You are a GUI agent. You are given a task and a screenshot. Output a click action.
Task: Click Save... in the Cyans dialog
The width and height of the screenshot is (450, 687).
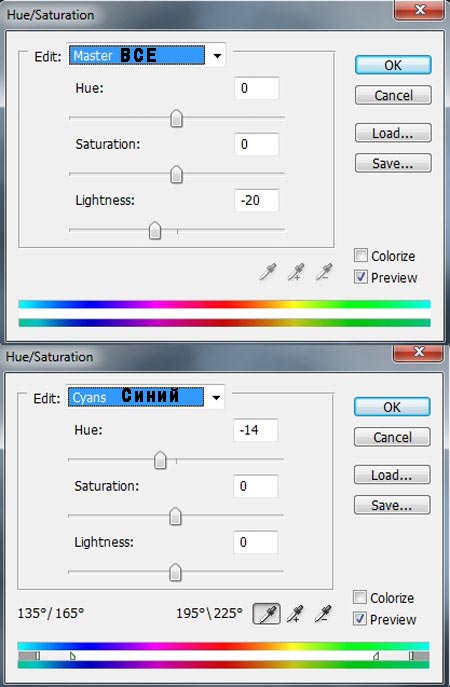coord(392,505)
